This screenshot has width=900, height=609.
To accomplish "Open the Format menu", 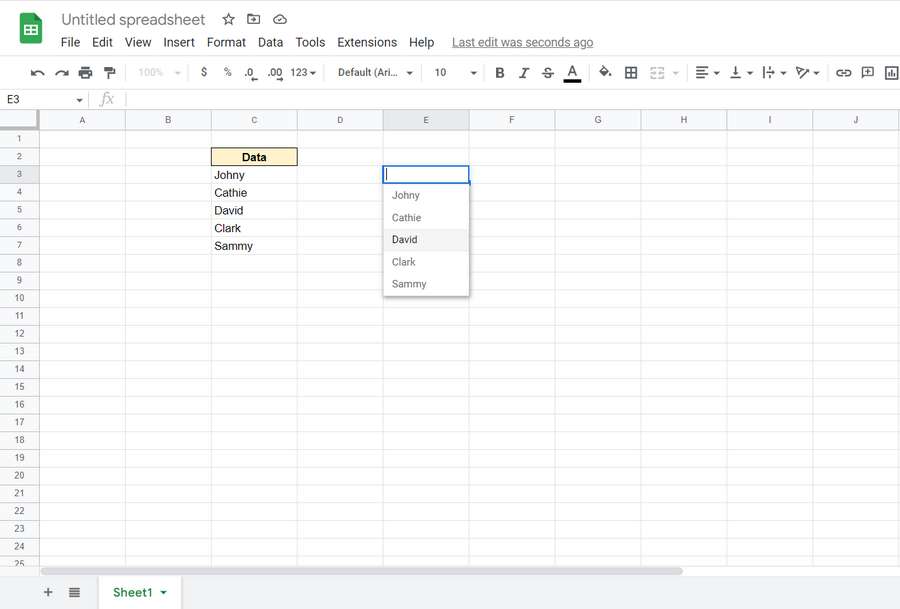I will [226, 42].
